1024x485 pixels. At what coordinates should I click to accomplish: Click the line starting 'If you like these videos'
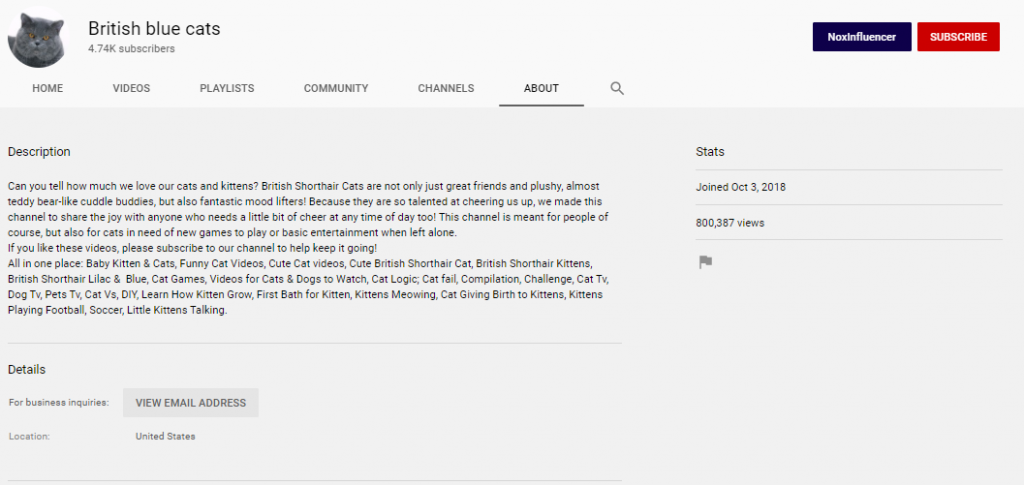pos(193,248)
